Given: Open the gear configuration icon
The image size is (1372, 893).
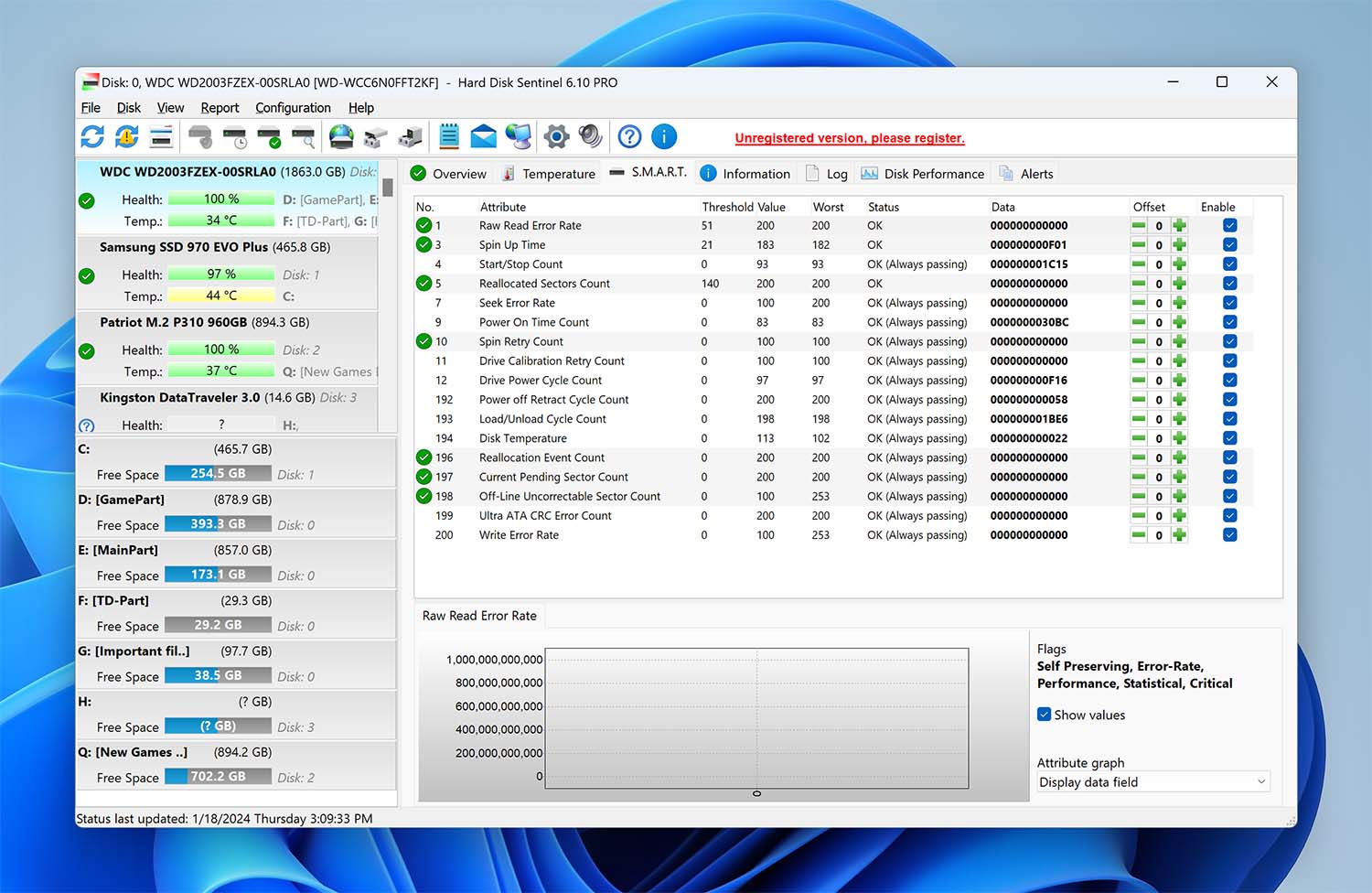Looking at the screenshot, I should 556,137.
